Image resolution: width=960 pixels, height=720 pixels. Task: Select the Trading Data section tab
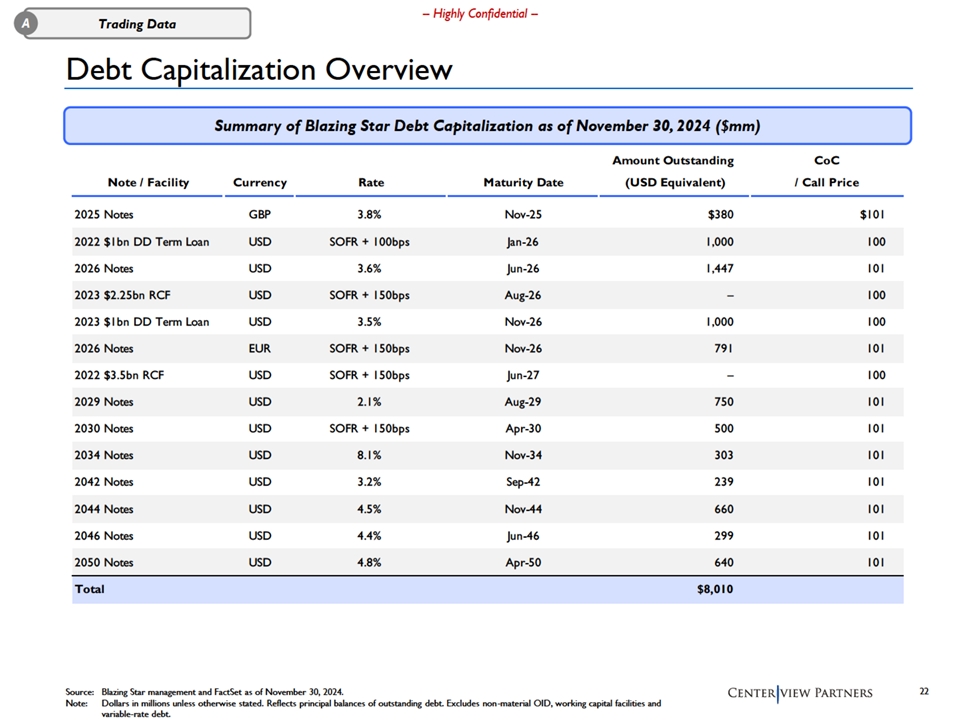[138, 24]
